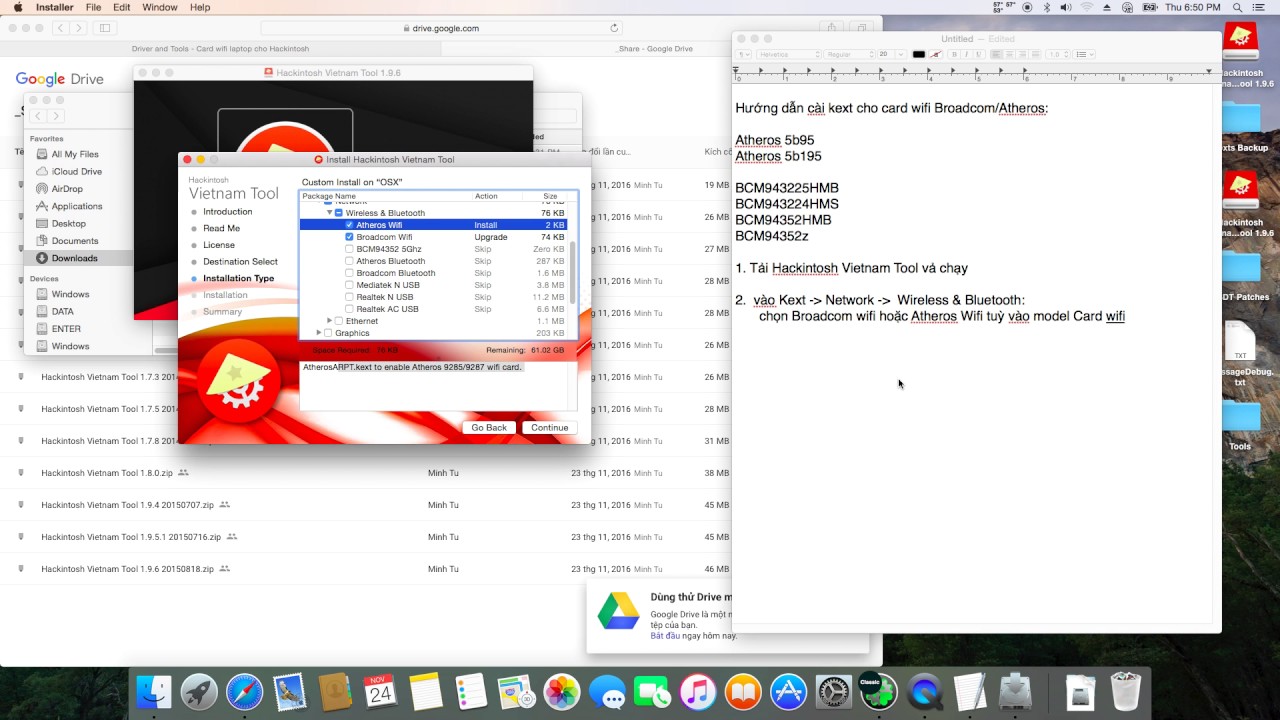The image size is (1280, 720).
Task: Check the BCM94352 5Ghz package
Action: 349,249
